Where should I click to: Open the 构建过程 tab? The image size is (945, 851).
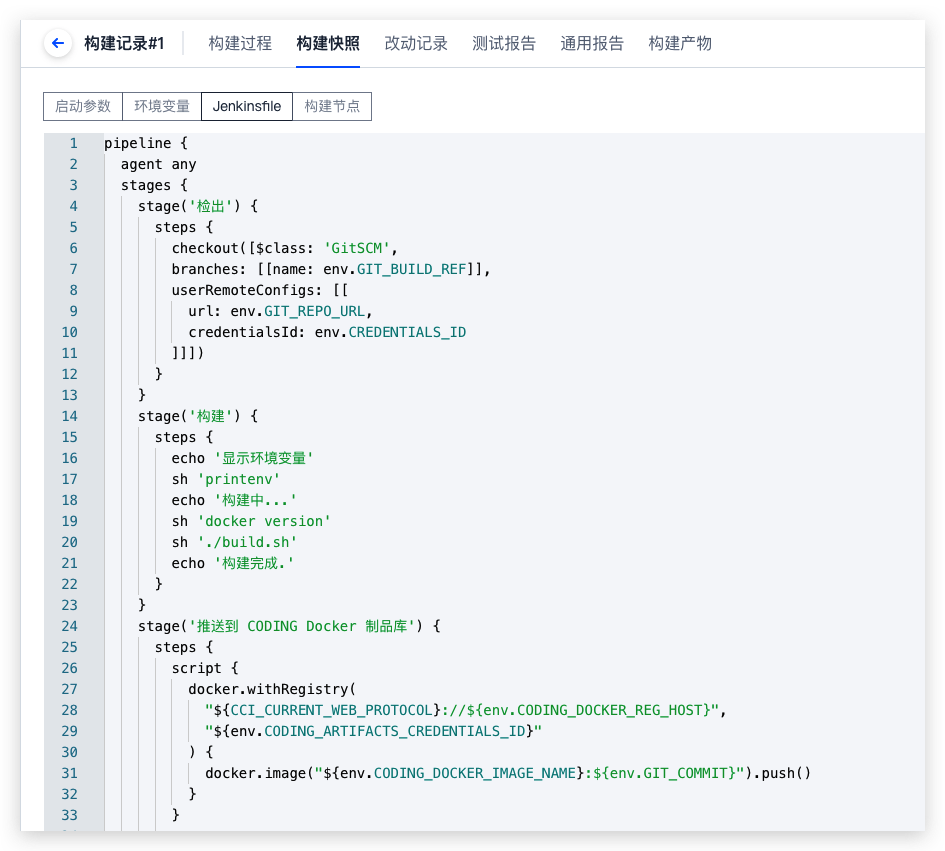pos(240,43)
